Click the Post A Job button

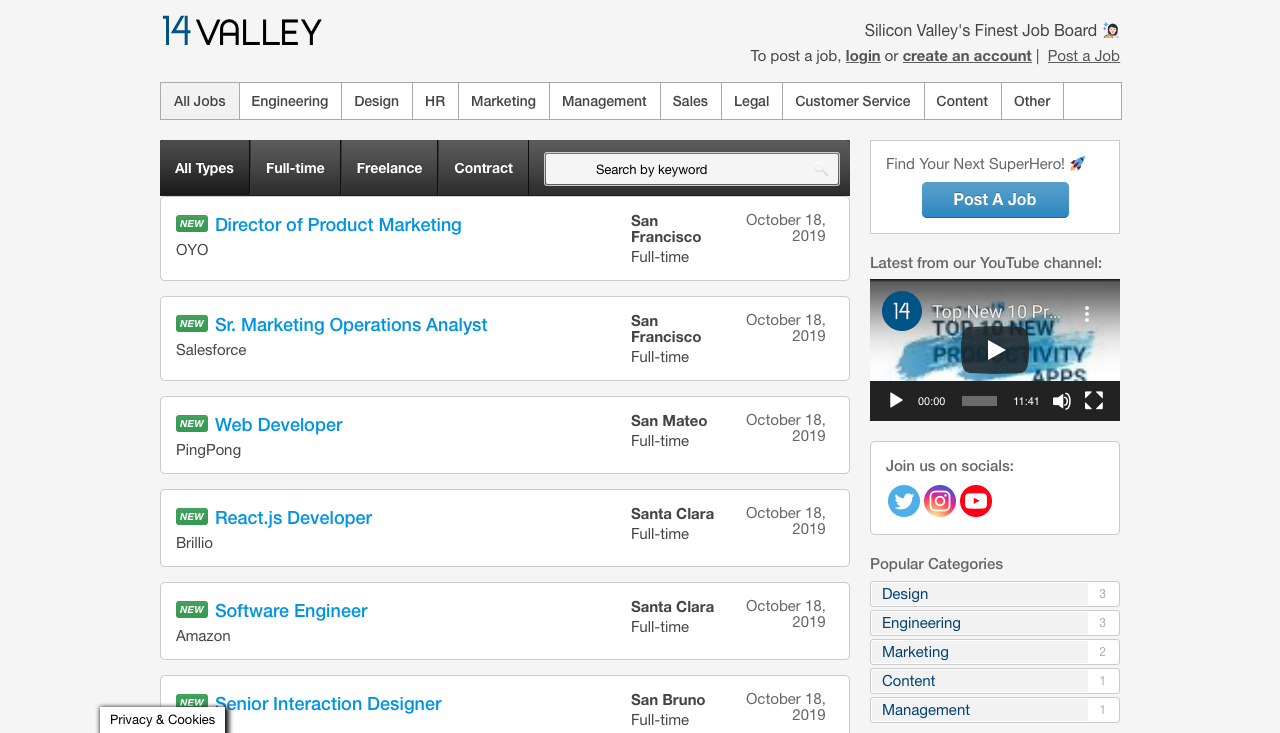(994, 200)
